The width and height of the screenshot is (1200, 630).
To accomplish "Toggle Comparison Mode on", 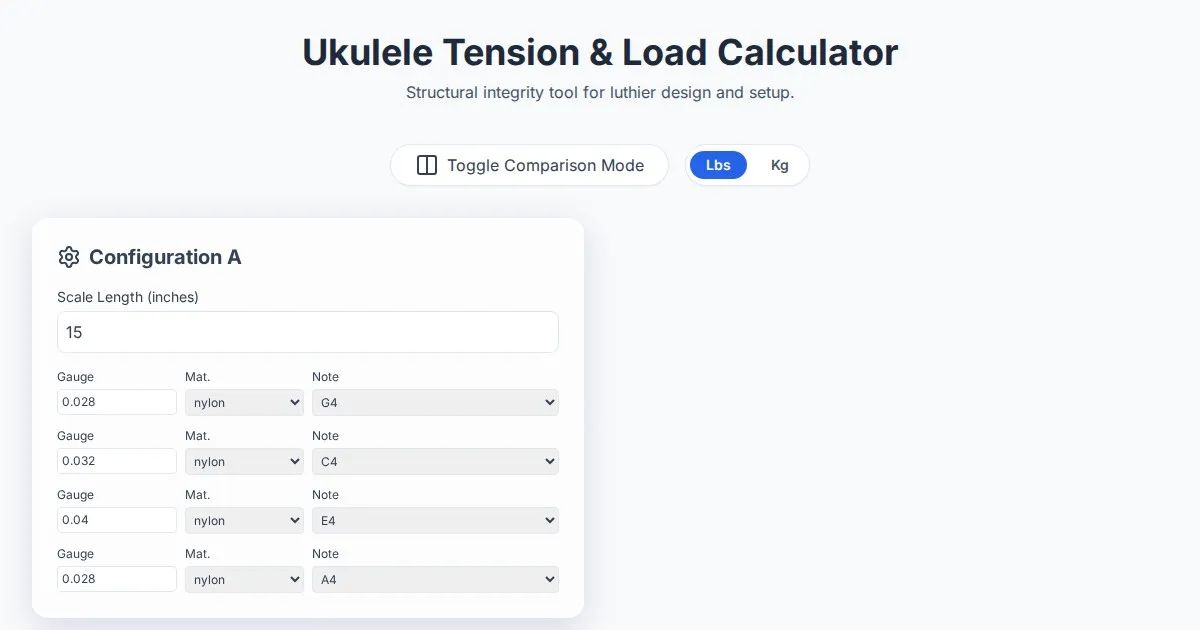I will (x=529, y=165).
